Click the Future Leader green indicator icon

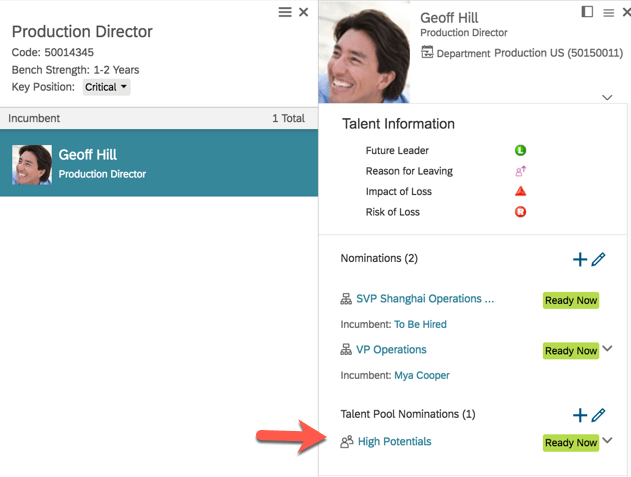520,151
